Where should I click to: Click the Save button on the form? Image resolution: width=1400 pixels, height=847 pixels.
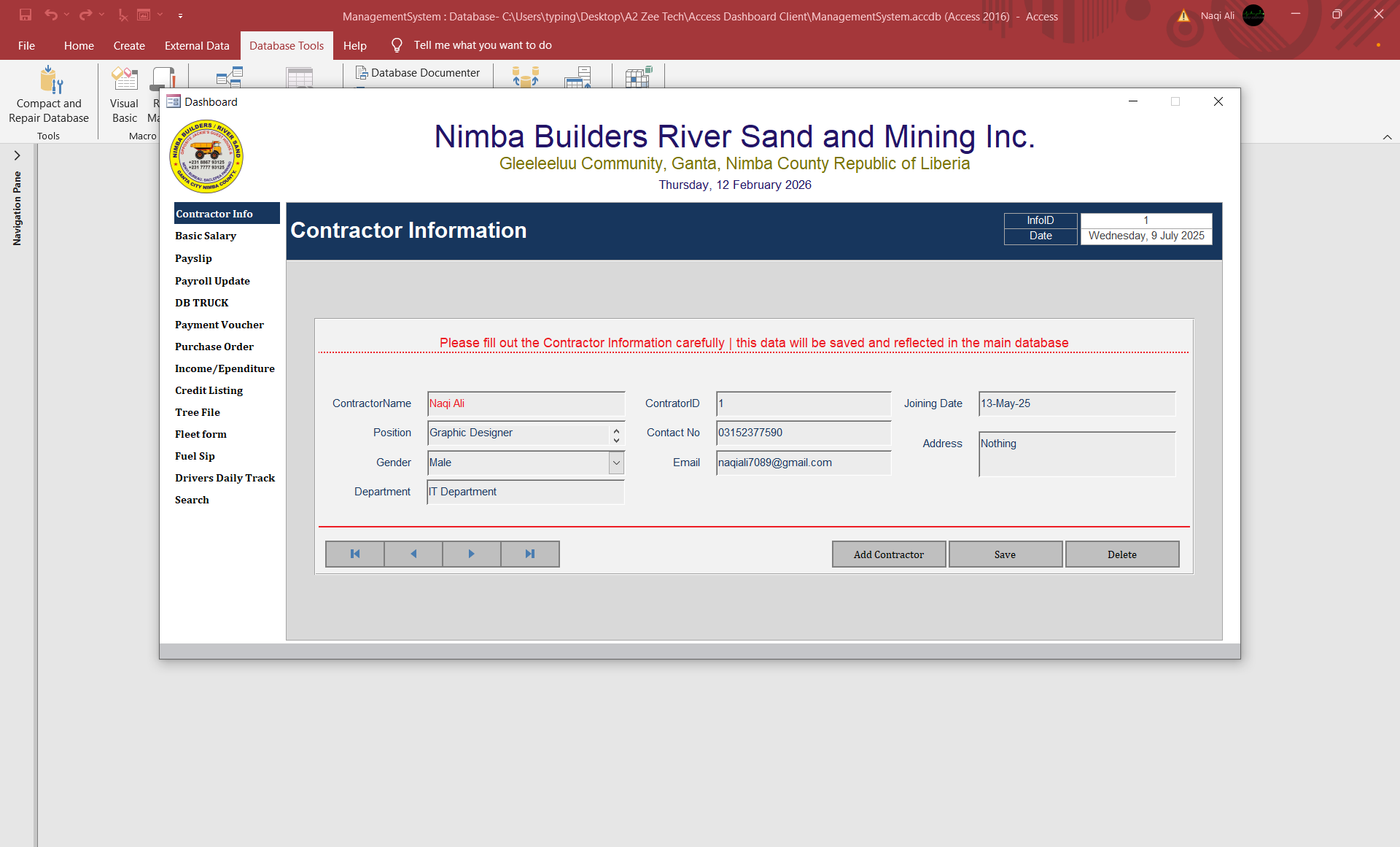1005,554
